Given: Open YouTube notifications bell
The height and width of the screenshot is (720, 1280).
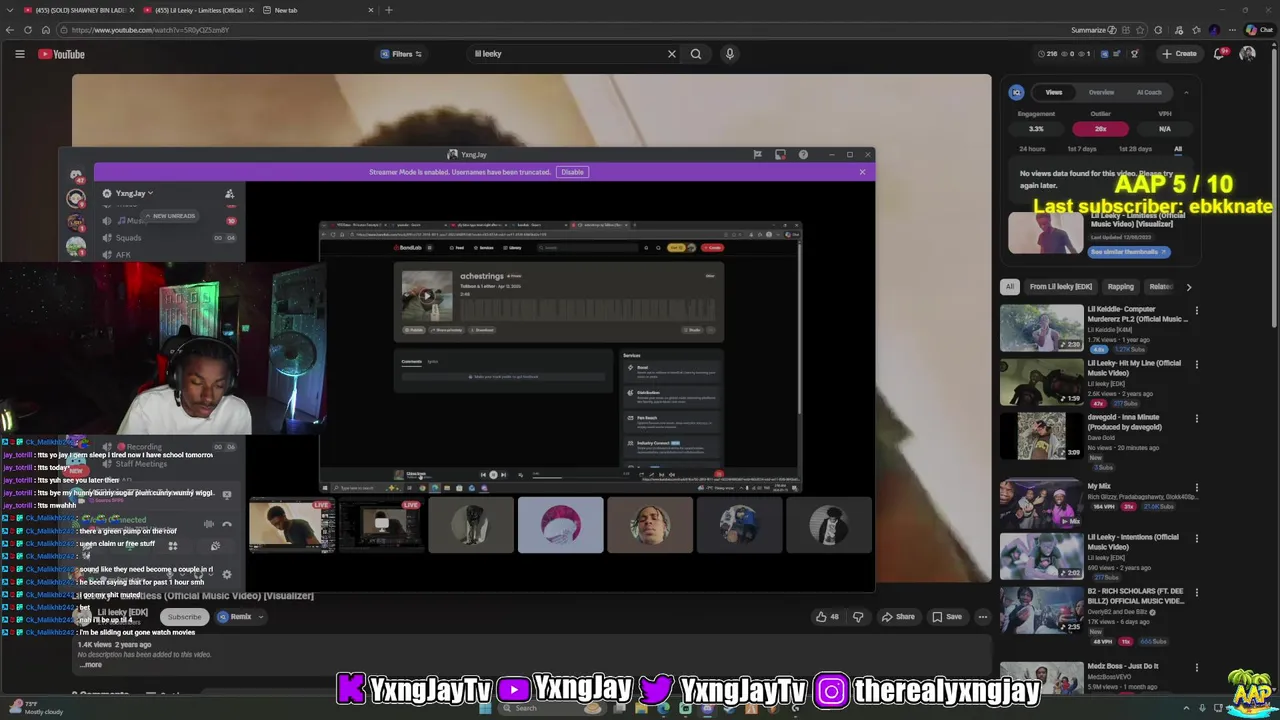Looking at the screenshot, I should click(1220, 54).
